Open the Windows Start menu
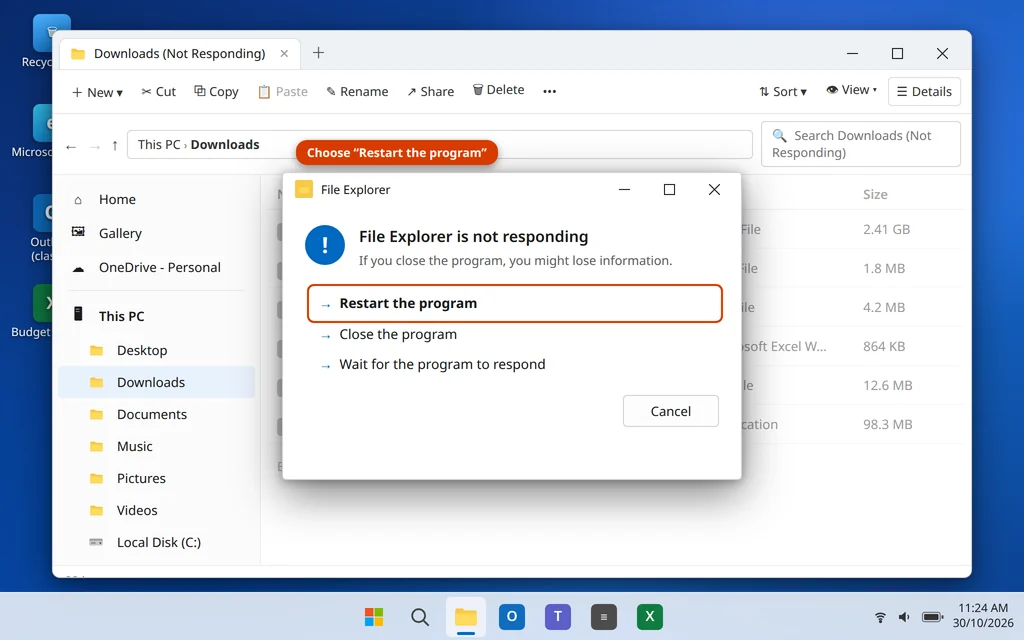The height and width of the screenshot is (640, 1024). pyautogui.click(x=374, y=616)
